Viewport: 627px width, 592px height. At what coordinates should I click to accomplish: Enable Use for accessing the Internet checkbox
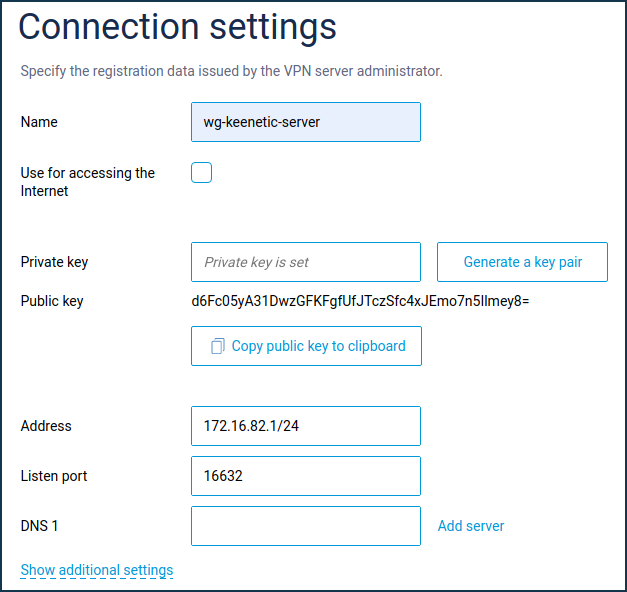pos(201,172)
